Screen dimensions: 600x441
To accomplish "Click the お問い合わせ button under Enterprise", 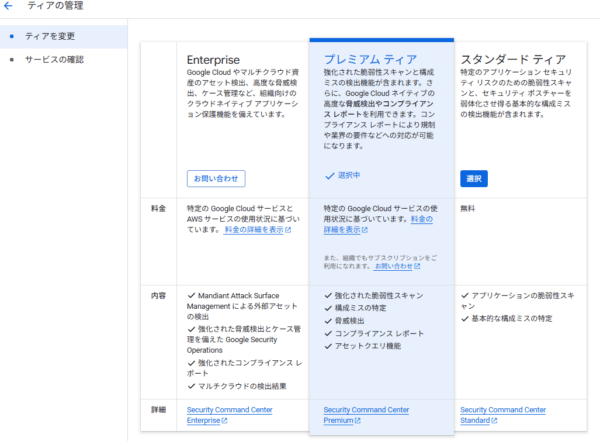I will pos(216,179).
